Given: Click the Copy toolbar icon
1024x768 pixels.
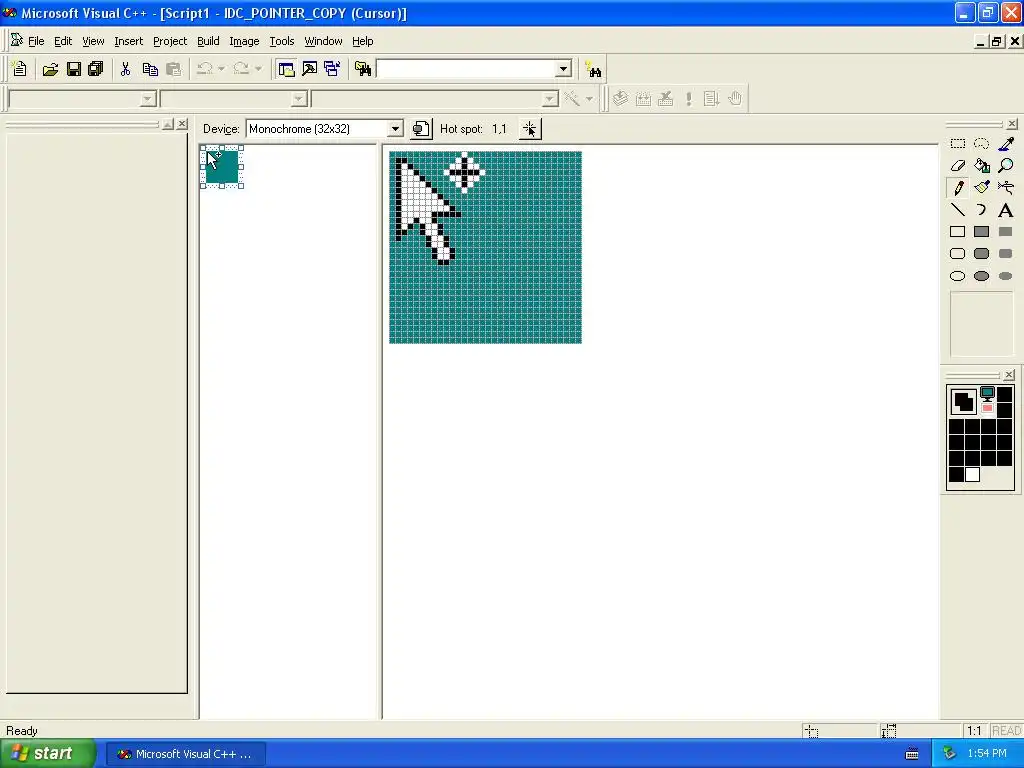Looking at the screenshot, I should (150, 69).
